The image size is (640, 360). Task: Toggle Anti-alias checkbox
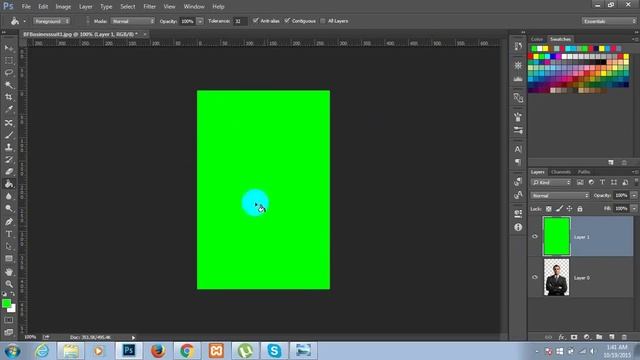tap(256, 20)
